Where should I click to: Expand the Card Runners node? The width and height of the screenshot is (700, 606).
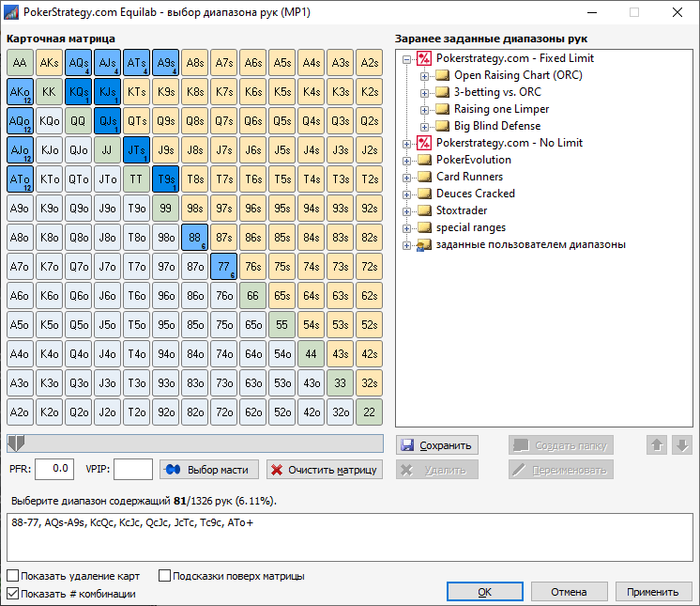pos(407,178)
